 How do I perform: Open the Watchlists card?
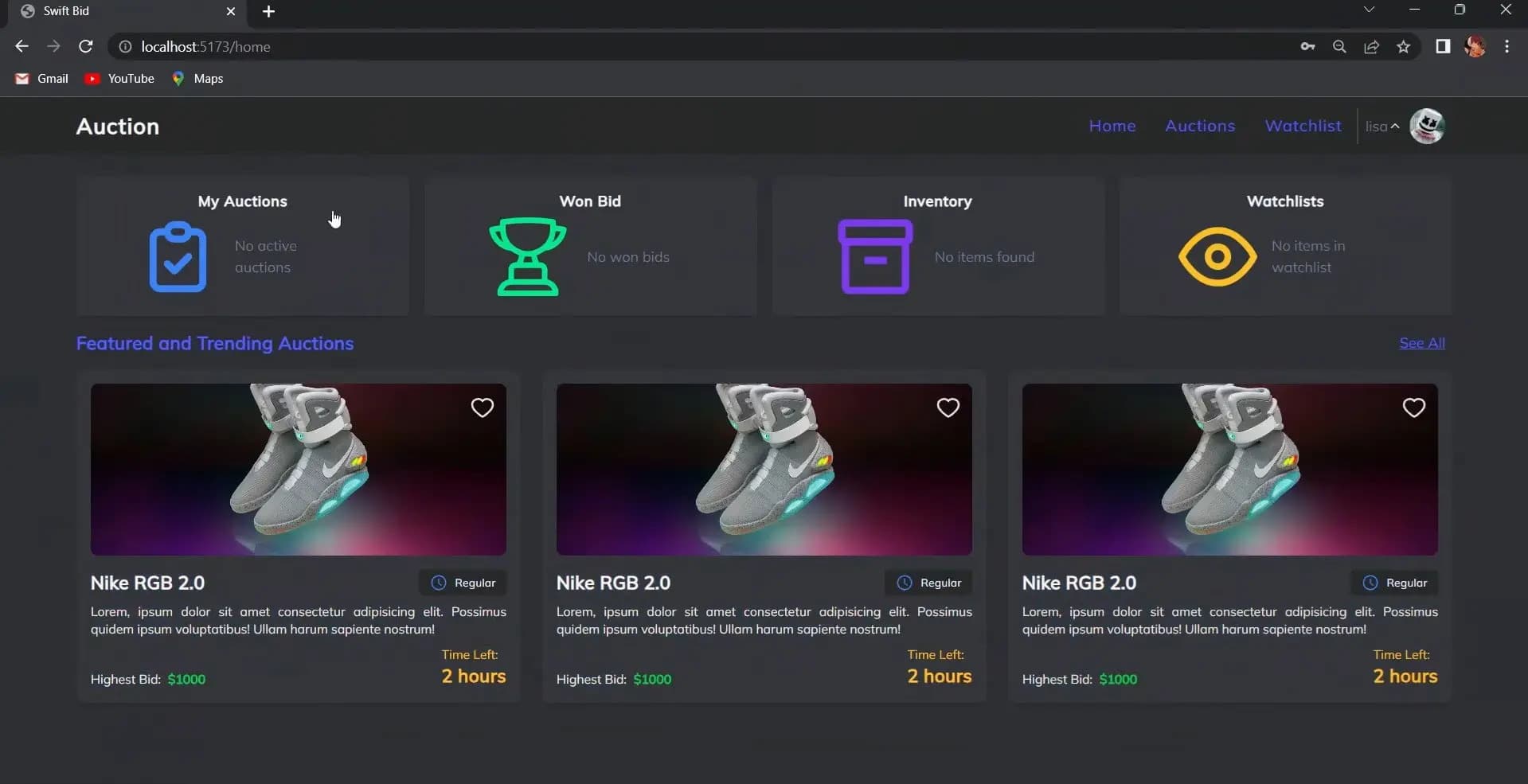pyautogui.click(x=1285, y=246)
